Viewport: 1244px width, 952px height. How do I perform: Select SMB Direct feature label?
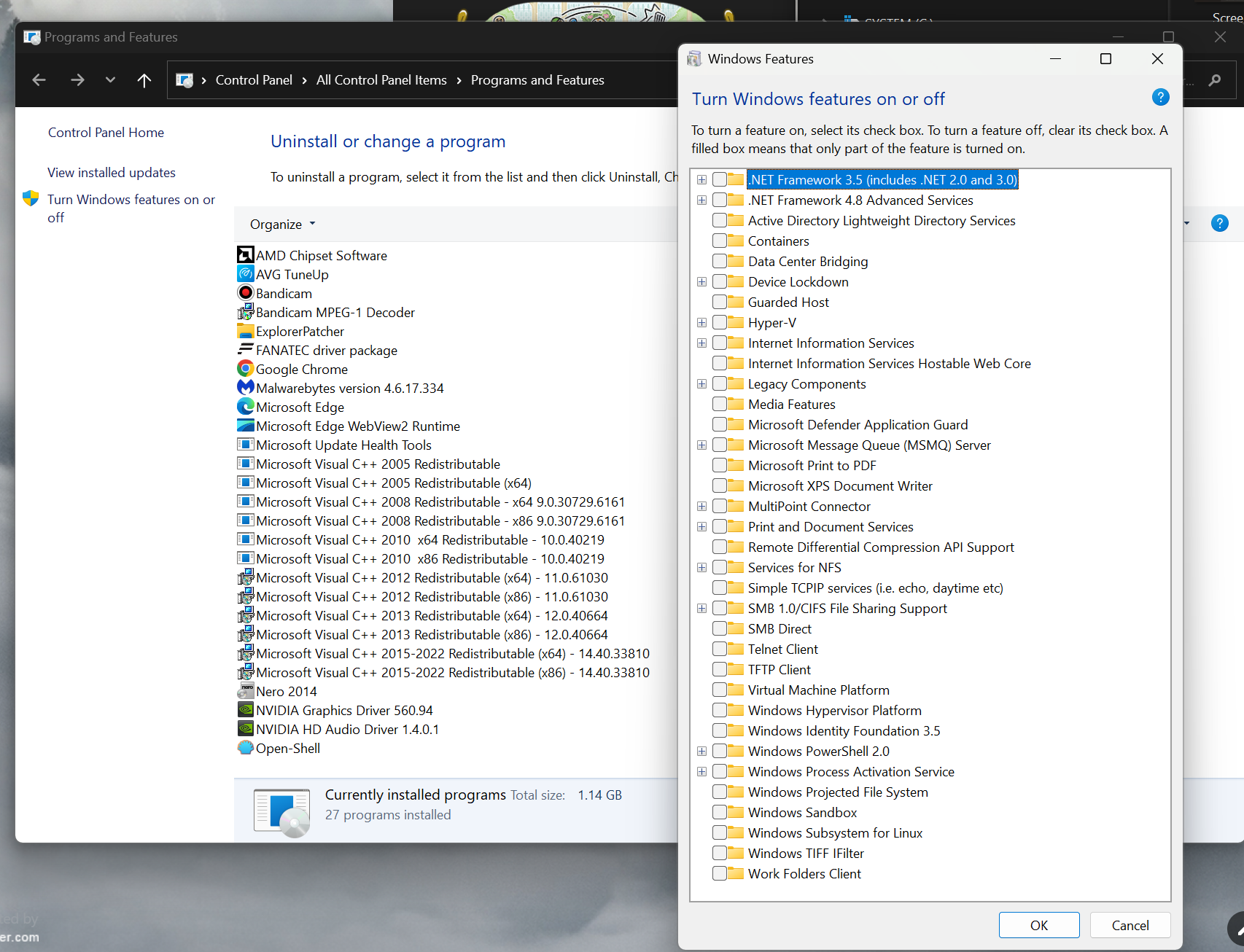[x=780, y=628]
